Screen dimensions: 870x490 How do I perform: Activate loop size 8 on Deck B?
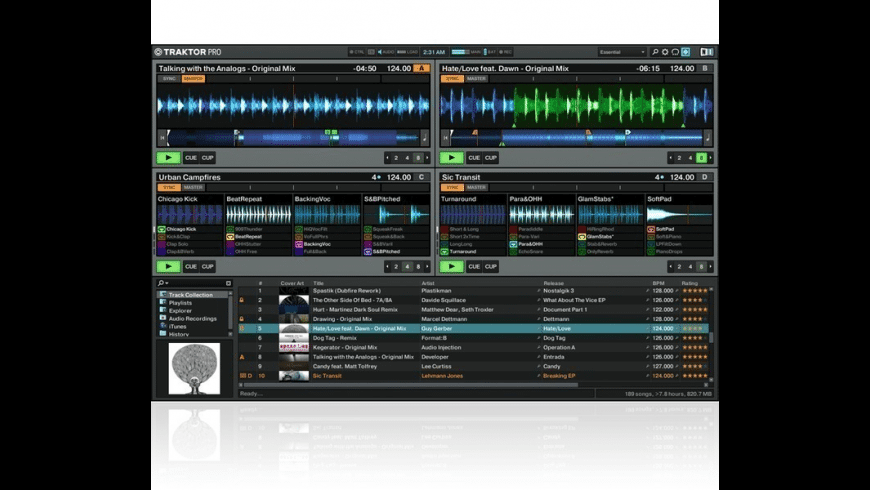pyautogui.click(x=701, y=158)
